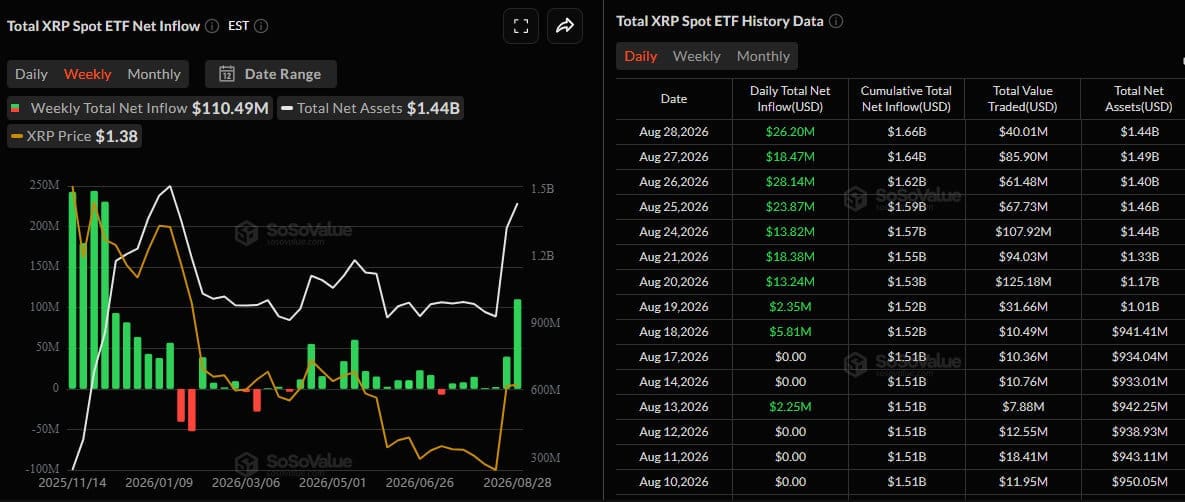Click Cumulative Total Net Inflow(USD) header

click(906, 98)
